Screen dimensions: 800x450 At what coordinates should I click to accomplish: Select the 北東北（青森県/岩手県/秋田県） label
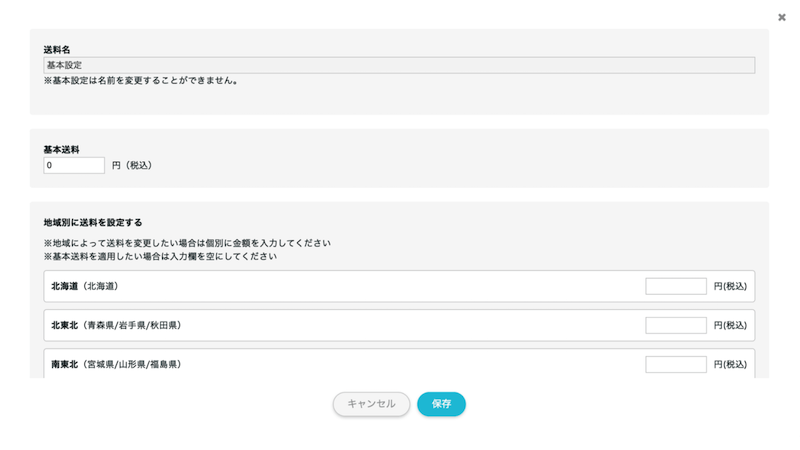(x=117, y=325)
